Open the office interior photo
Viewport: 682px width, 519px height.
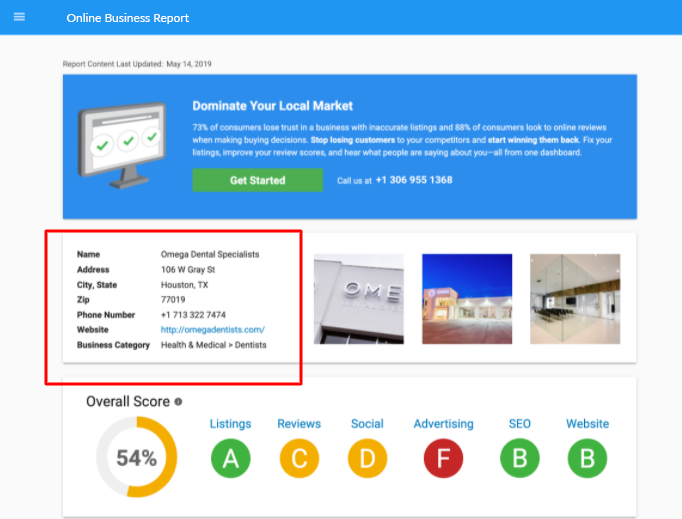point(574,298)
